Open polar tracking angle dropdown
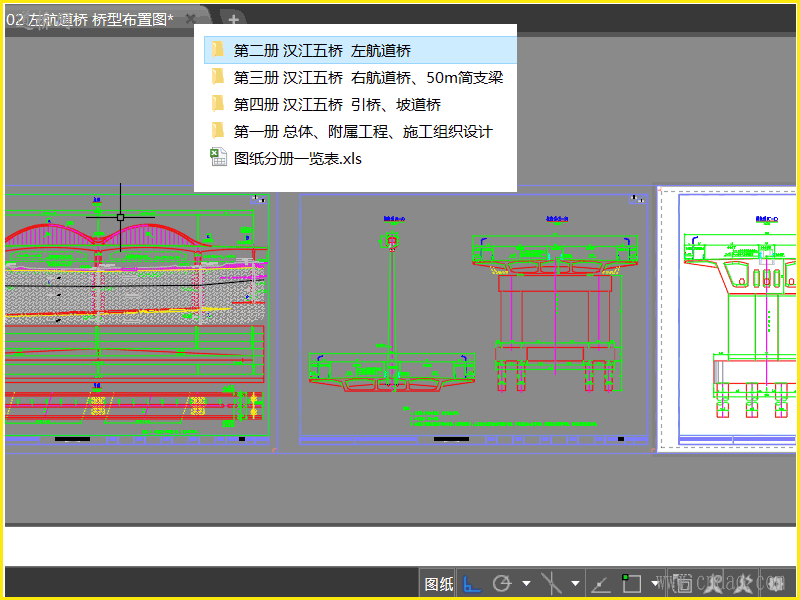 [527, 583]
